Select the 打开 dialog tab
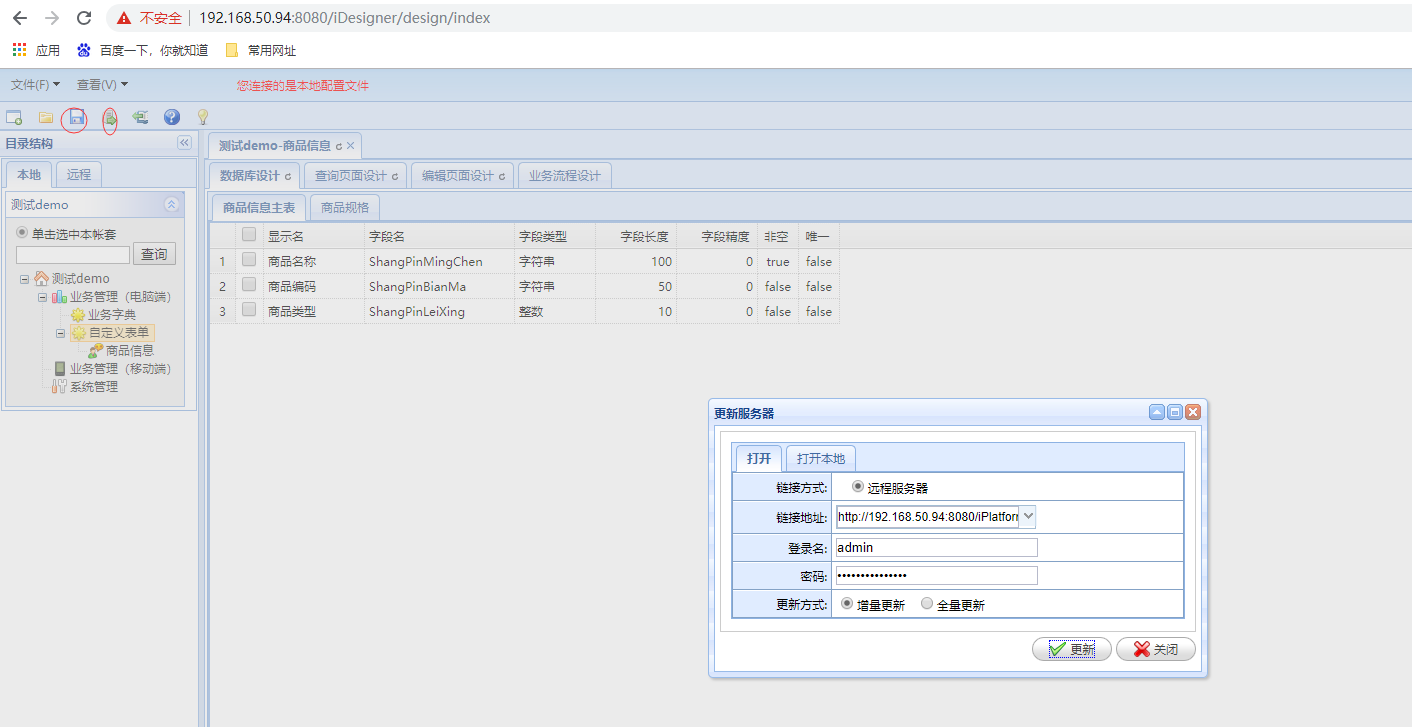The width and height of the screenshot is (1412, 727). click(x=759, y=458)
